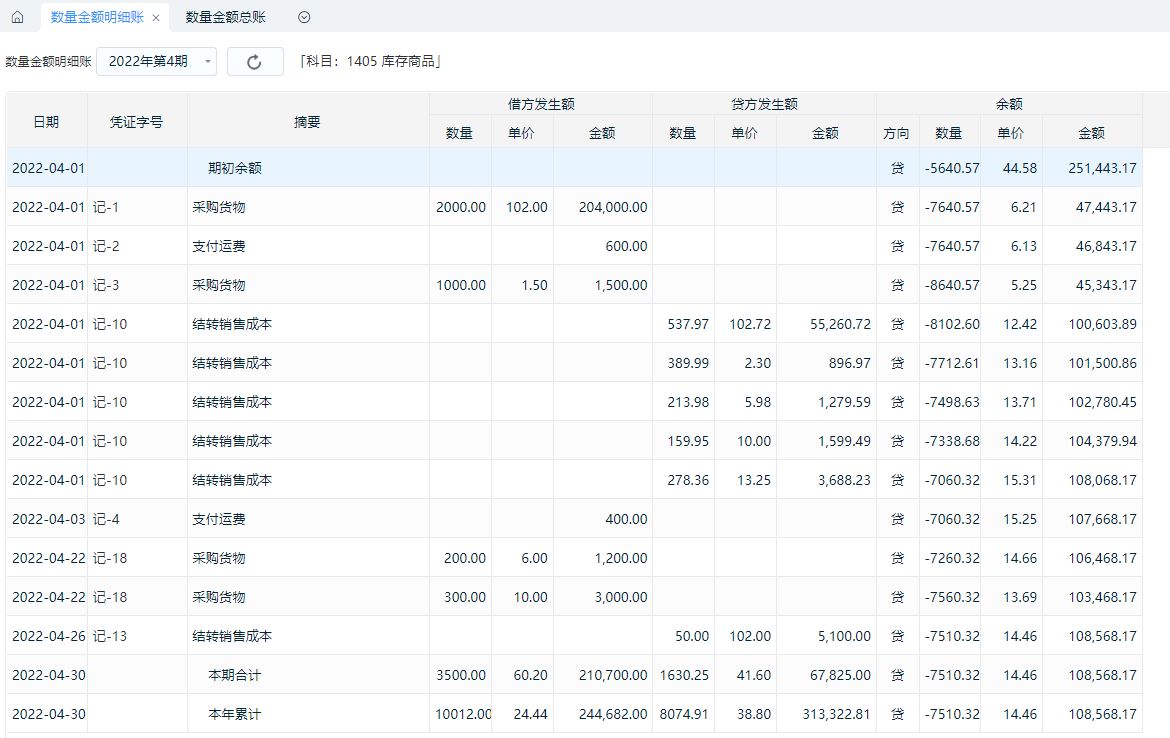Close the 数量金额明细账 tab

[x=156, y=18]
